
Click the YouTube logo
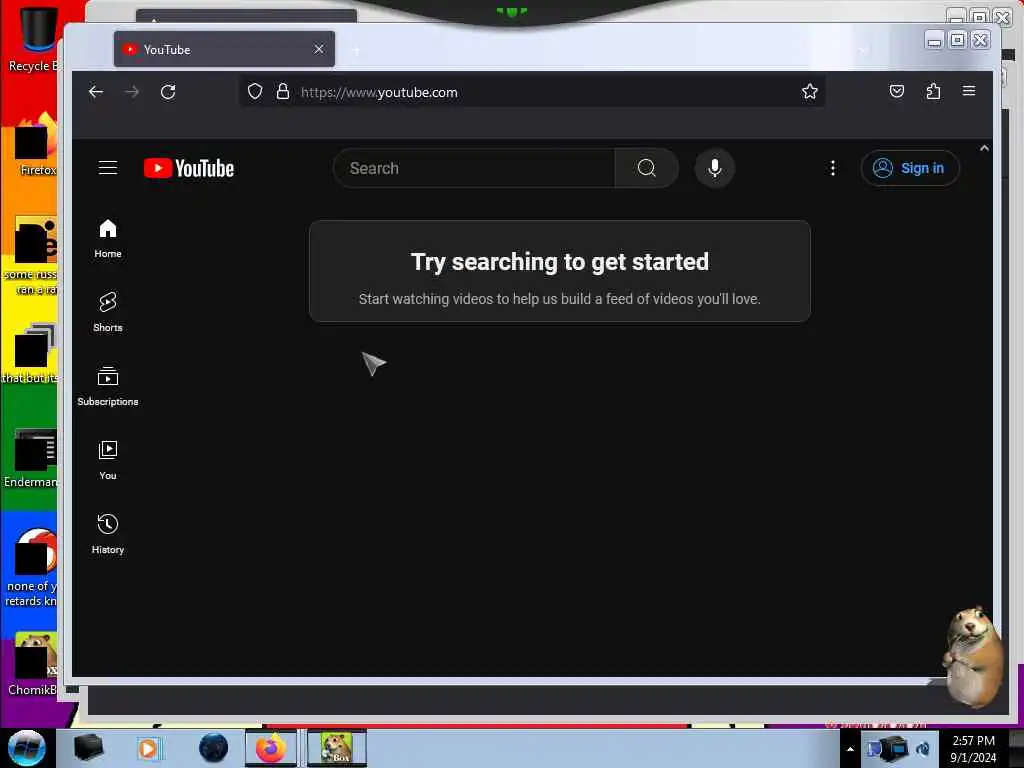[189, 168]
